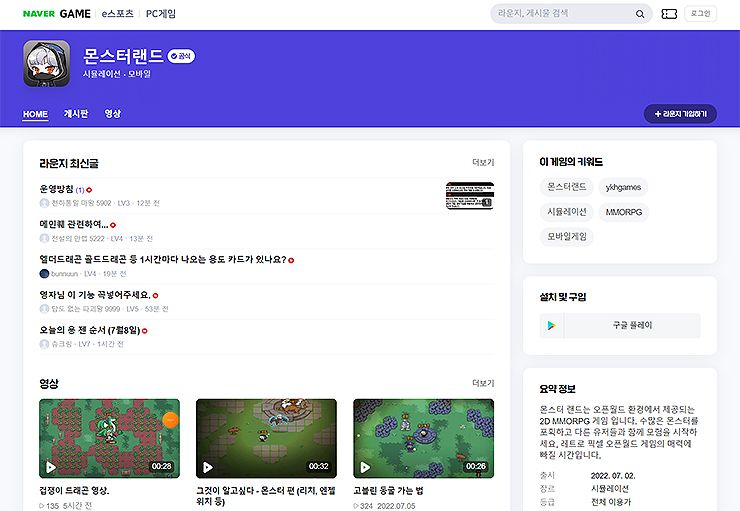The width and height of the screenshot is (740, 511).
Task: Select the MMORPG keyword tag
Action: pos(624,212)
